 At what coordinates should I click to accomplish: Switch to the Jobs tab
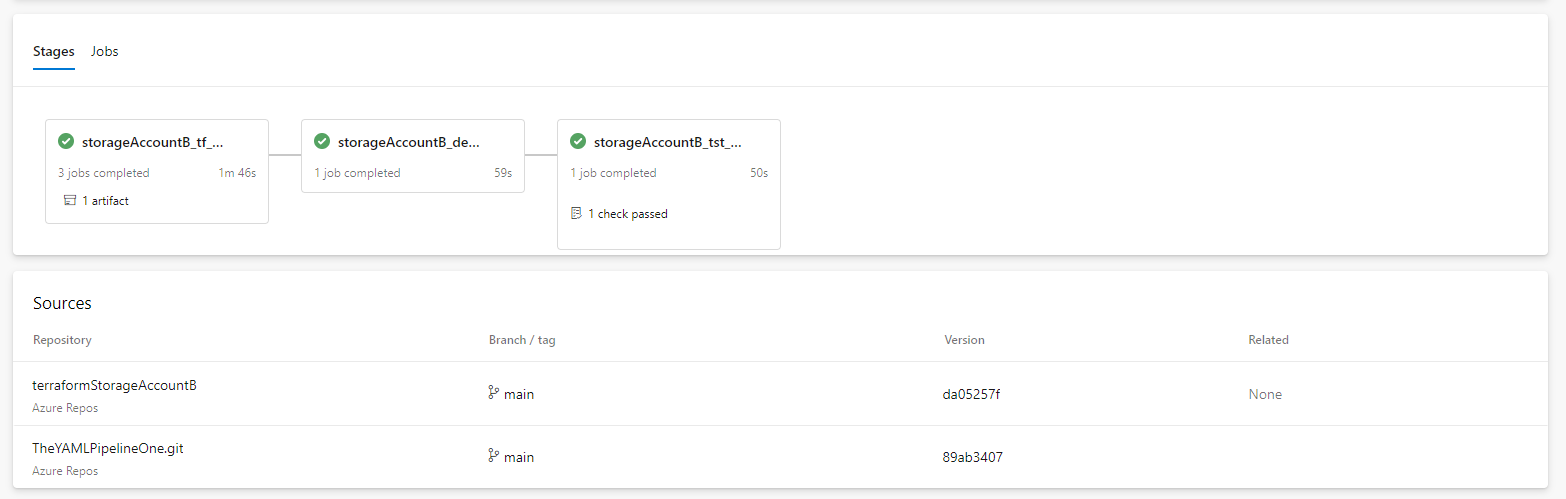pyautogui.click(x=105, y=51)
